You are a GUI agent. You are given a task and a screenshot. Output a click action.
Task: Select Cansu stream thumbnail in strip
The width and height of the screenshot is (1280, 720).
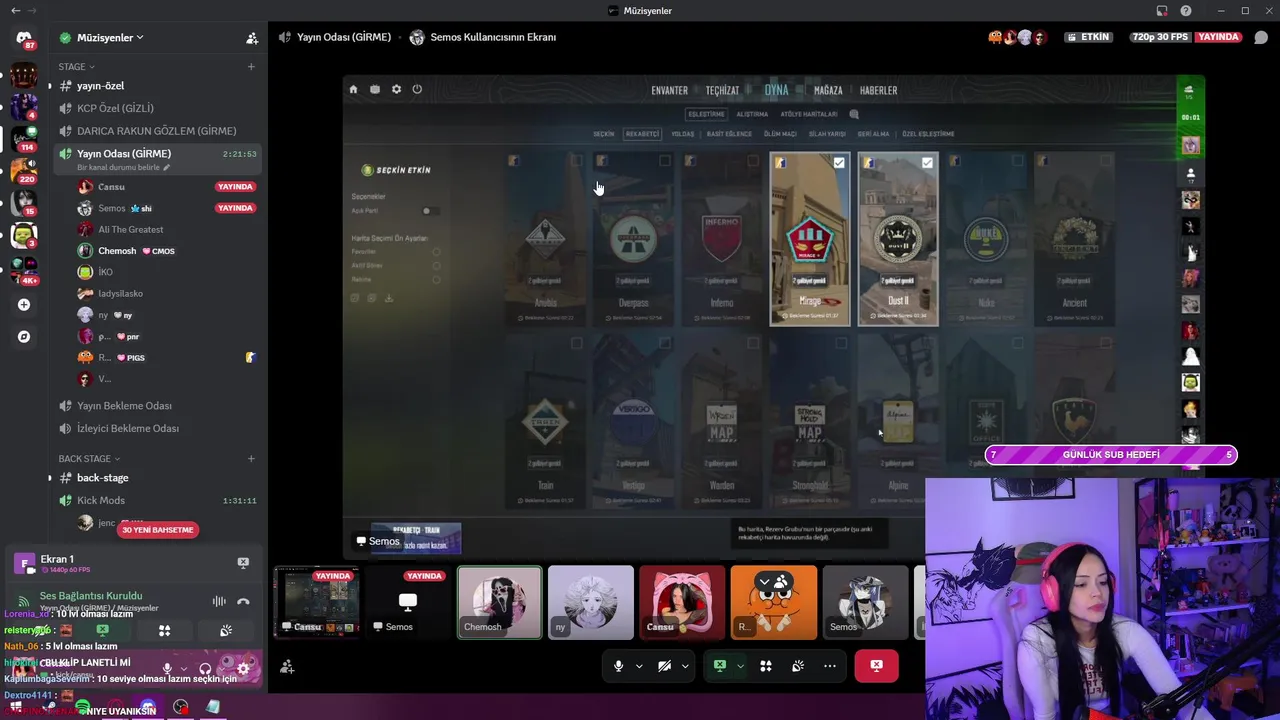click(x=317, y=602)
